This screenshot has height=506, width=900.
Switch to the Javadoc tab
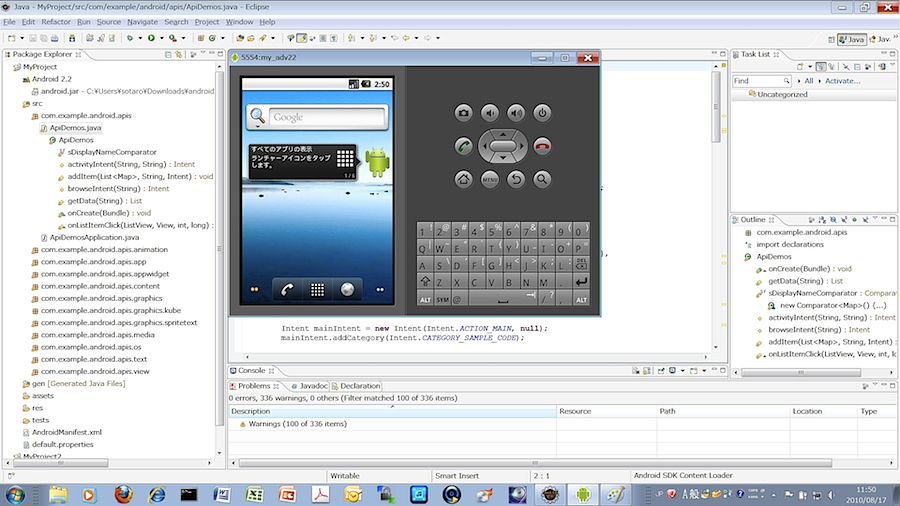click(x=309, y=385)
